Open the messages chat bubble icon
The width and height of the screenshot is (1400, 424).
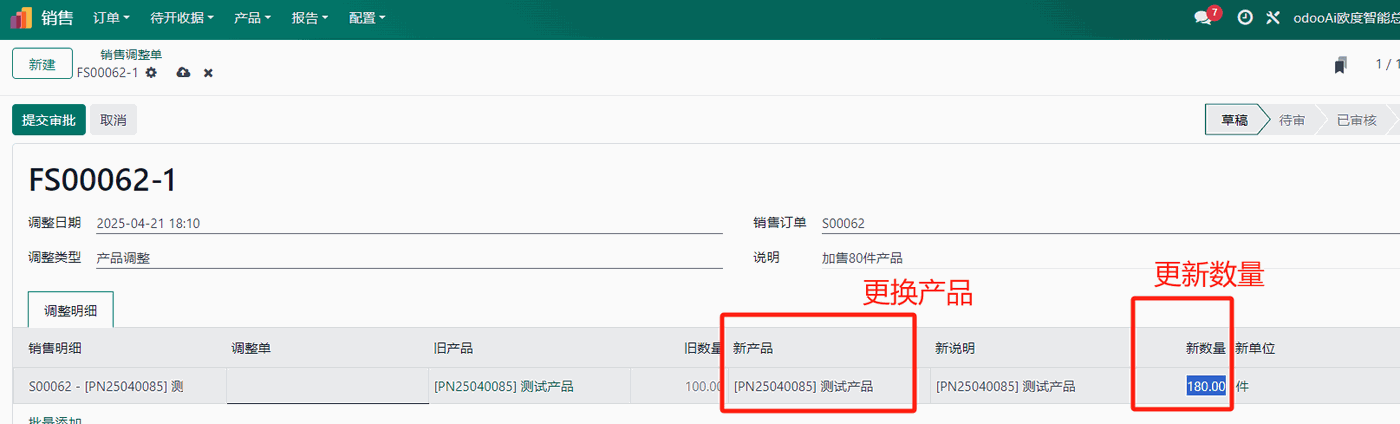tap(1203, 18)
